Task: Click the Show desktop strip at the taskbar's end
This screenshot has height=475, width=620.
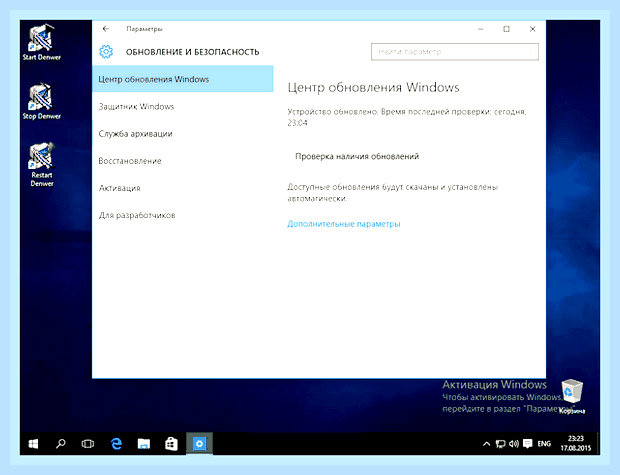Action: point(598,444)
